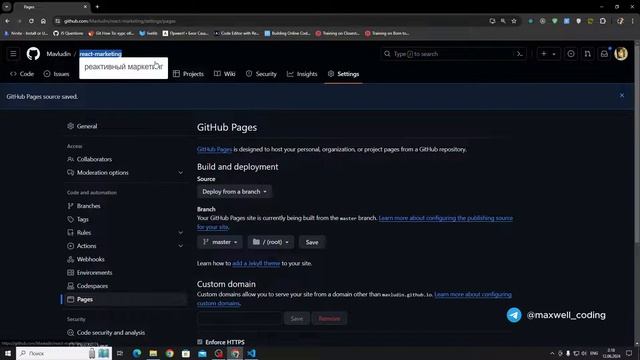The image size is (640, 360).
Task: Reload the page with refresh icon
Action: click(x=31, y=21)
